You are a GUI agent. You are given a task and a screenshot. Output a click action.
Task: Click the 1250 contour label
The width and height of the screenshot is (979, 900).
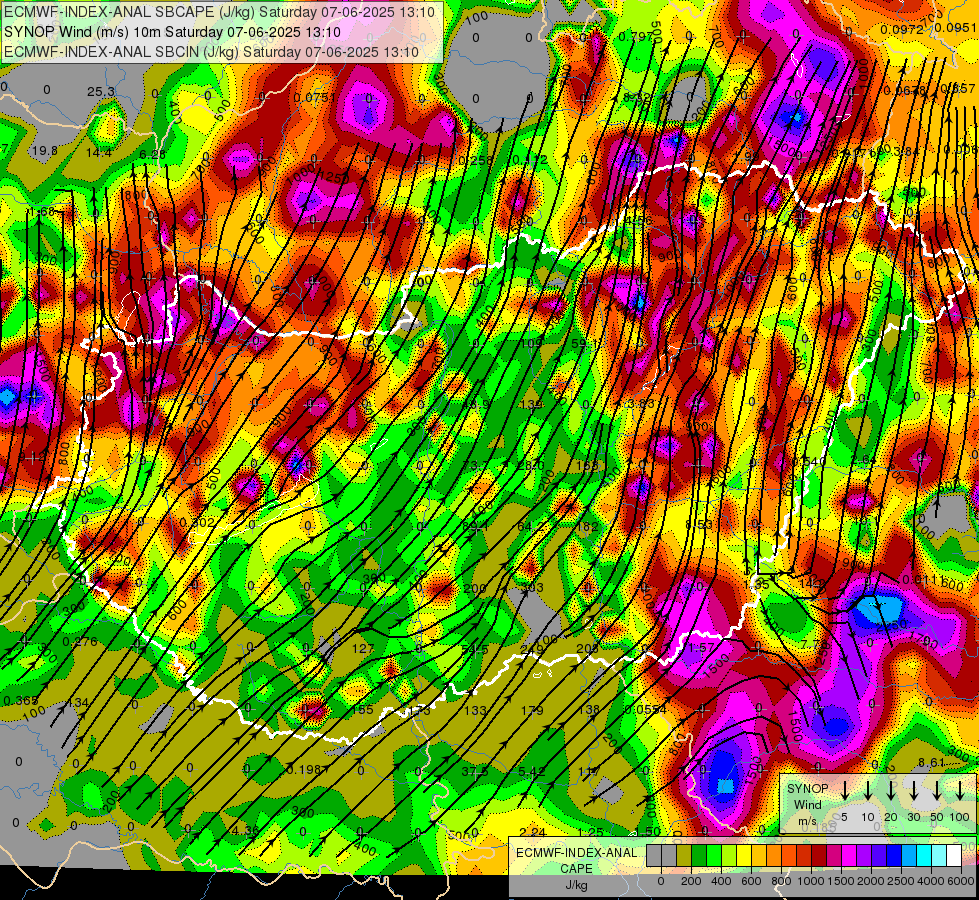(x=334, y=177)
